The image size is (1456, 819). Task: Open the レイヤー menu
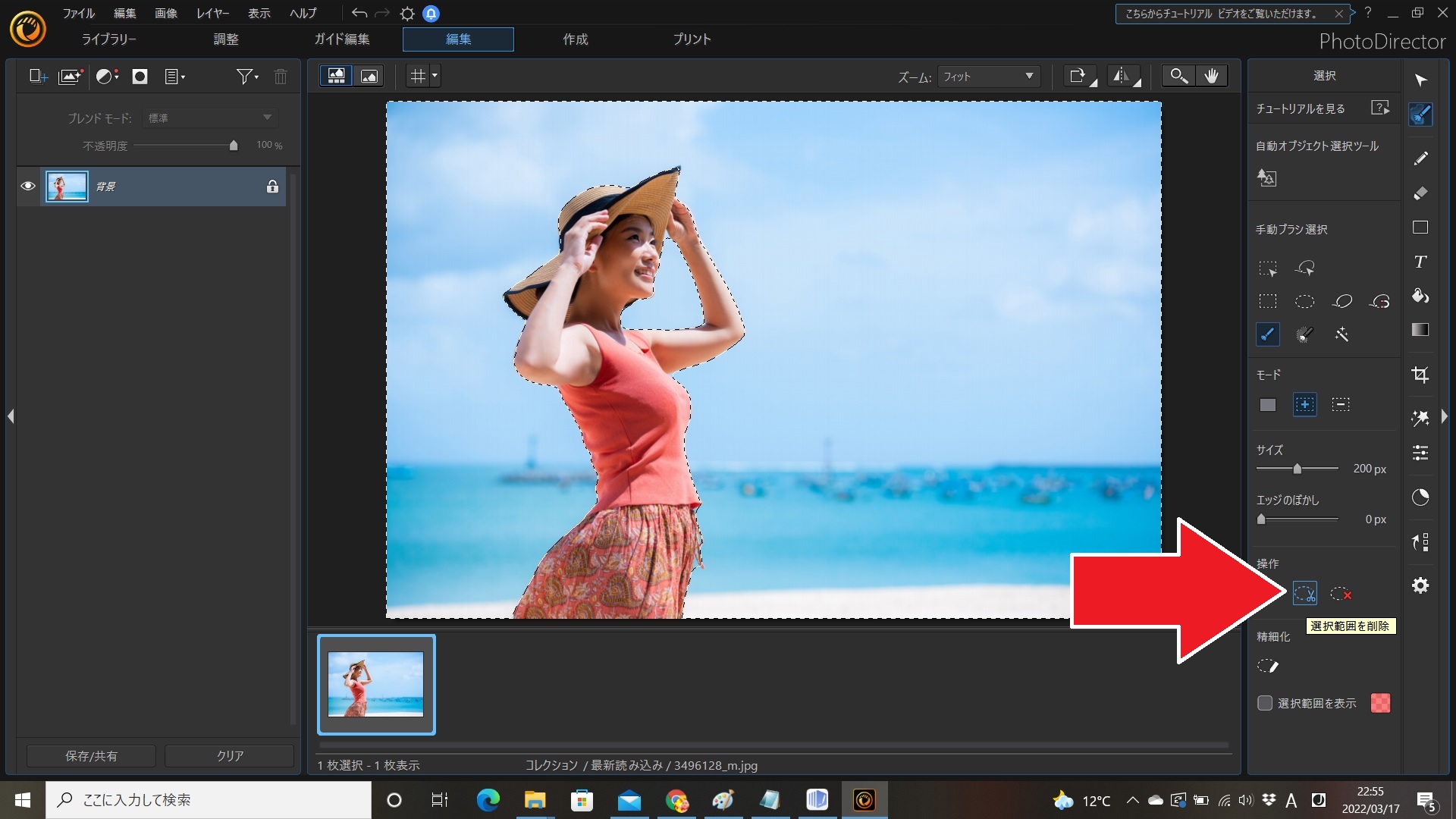212,14
